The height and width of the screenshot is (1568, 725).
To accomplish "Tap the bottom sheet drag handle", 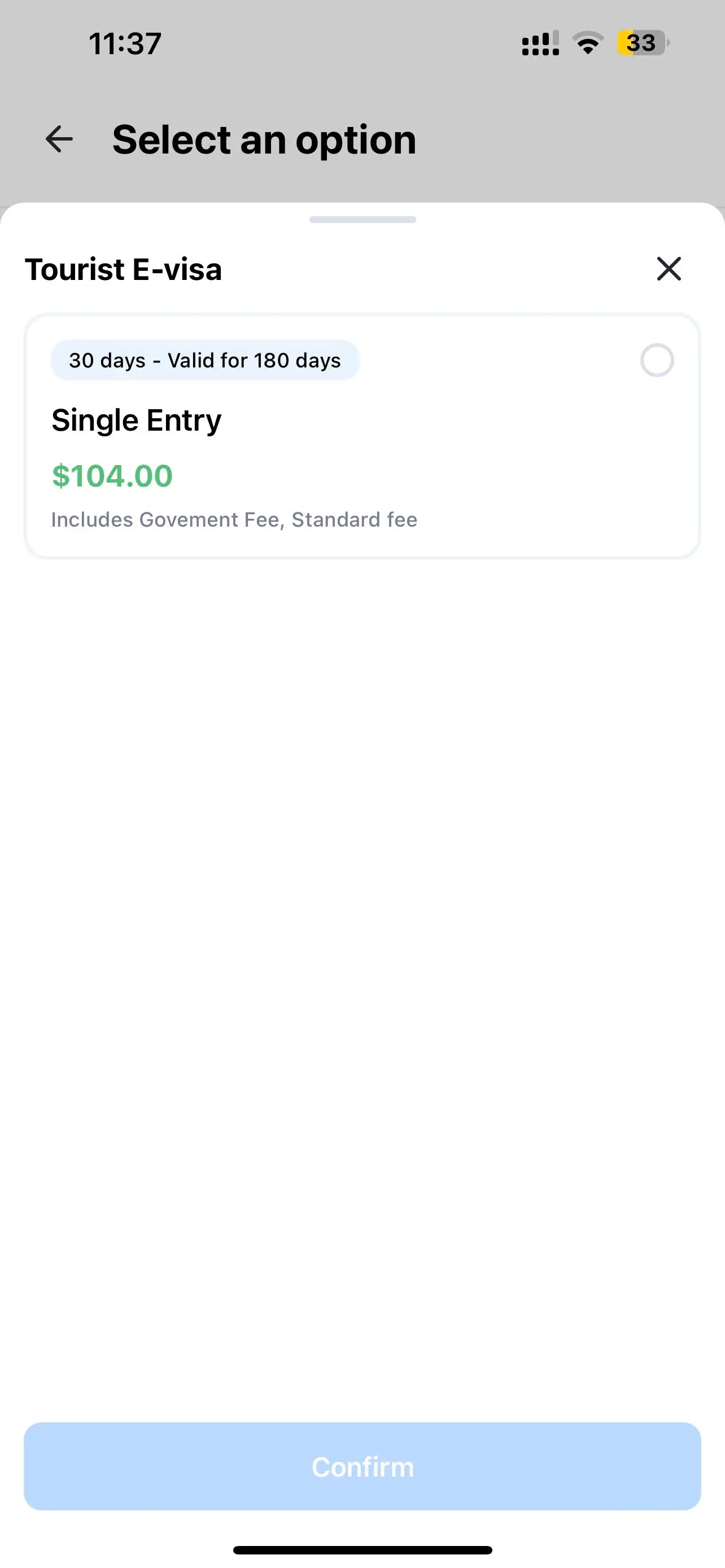I will coord(362,220).
